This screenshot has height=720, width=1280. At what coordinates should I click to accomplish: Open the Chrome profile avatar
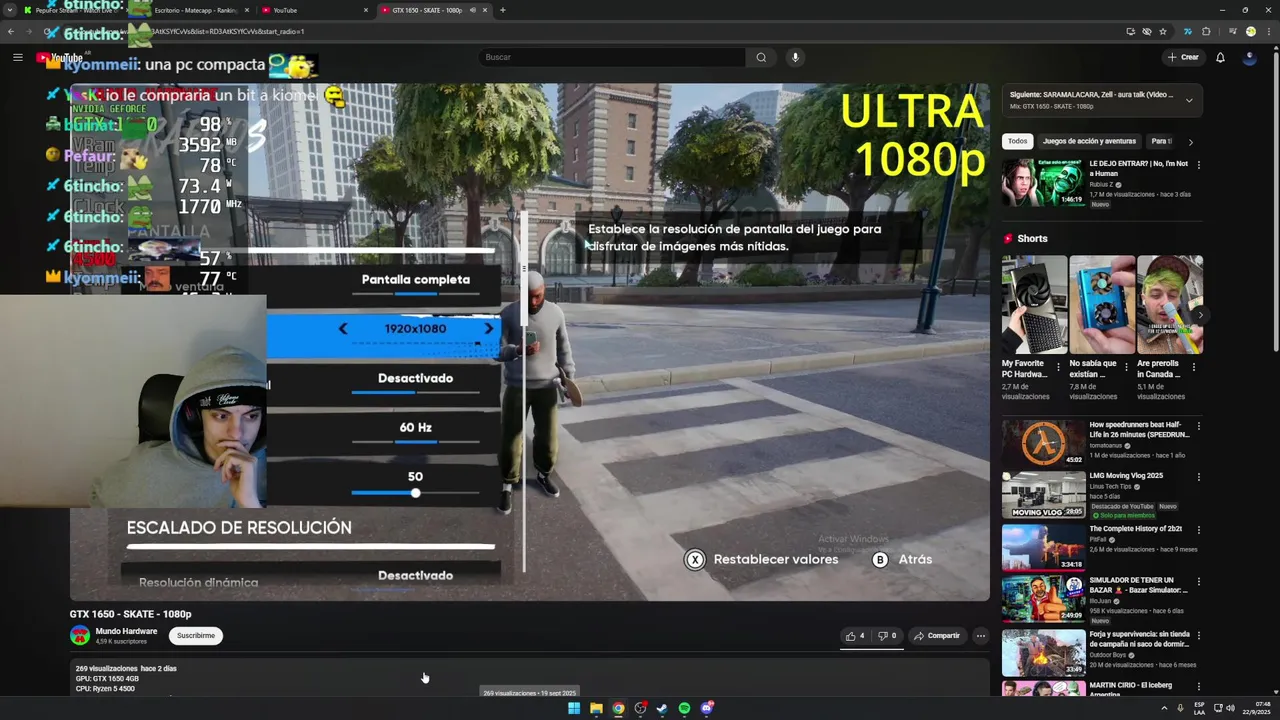1250,31
